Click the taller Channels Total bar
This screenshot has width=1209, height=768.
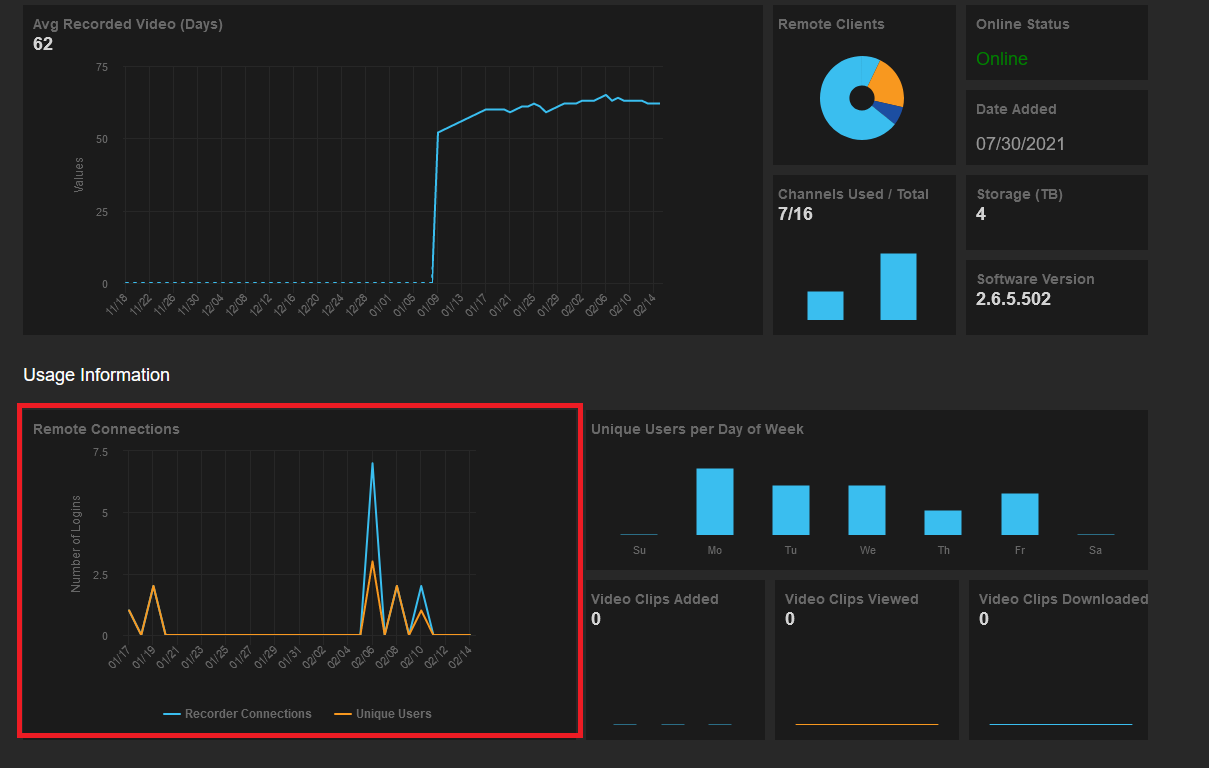tap(898, 287)
